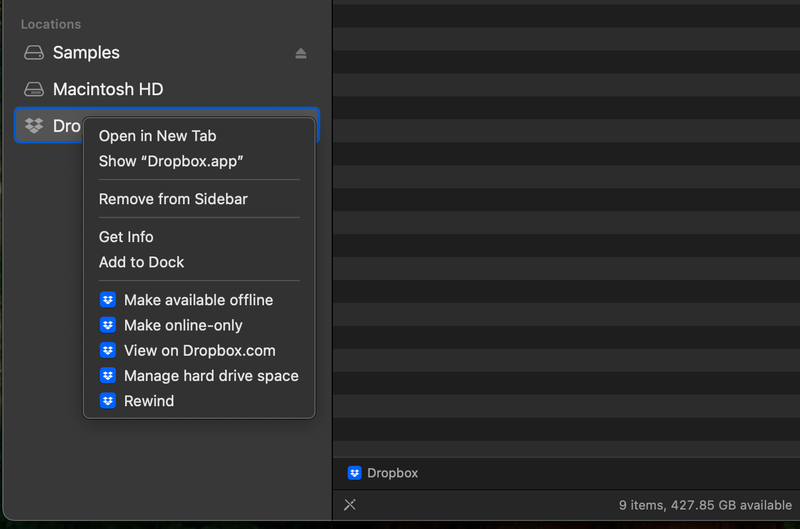Click Dropbox icon beside Rewind
Screen dimensions: 800x529
108,401
